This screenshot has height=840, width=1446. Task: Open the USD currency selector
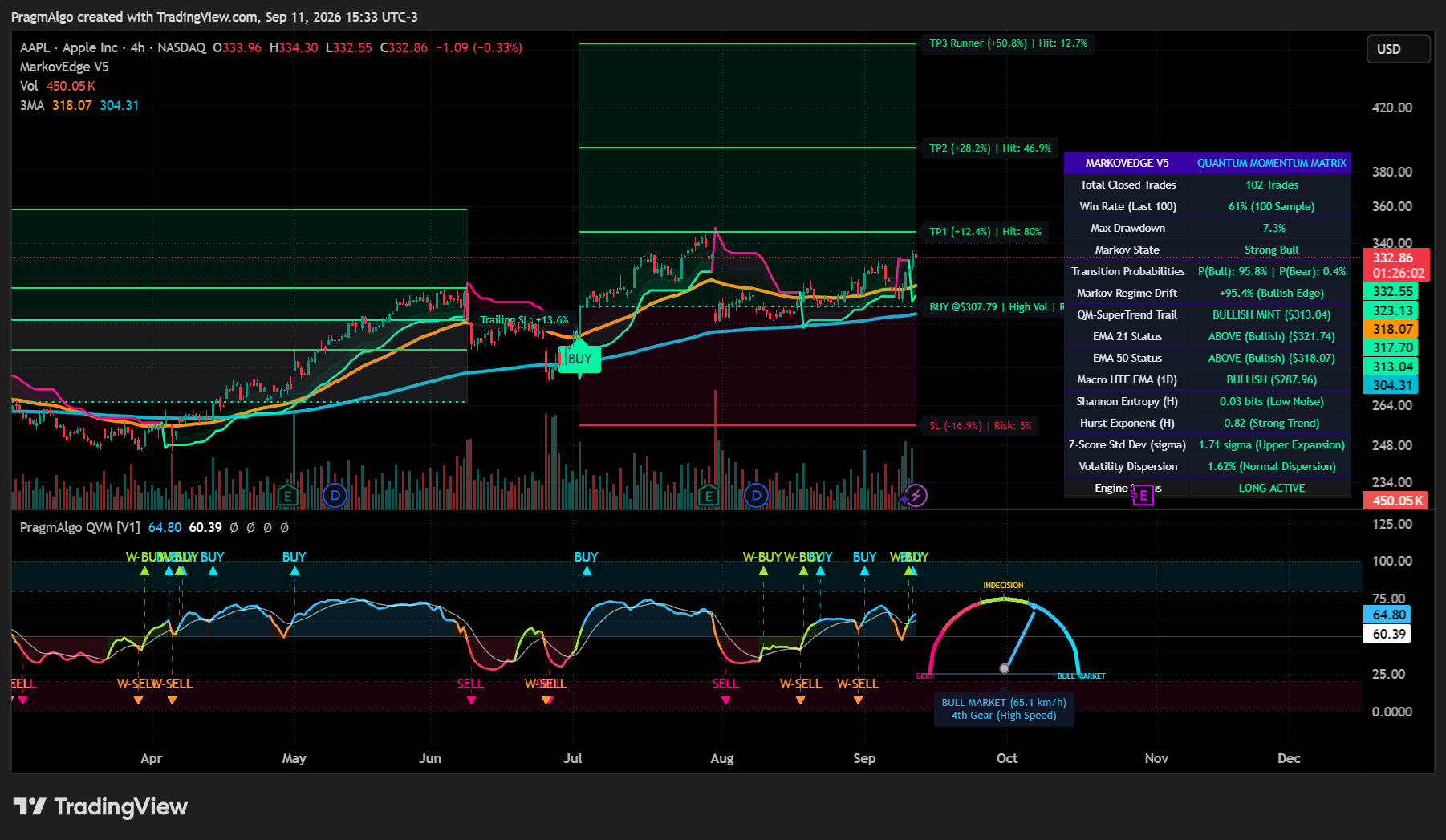1398,49
